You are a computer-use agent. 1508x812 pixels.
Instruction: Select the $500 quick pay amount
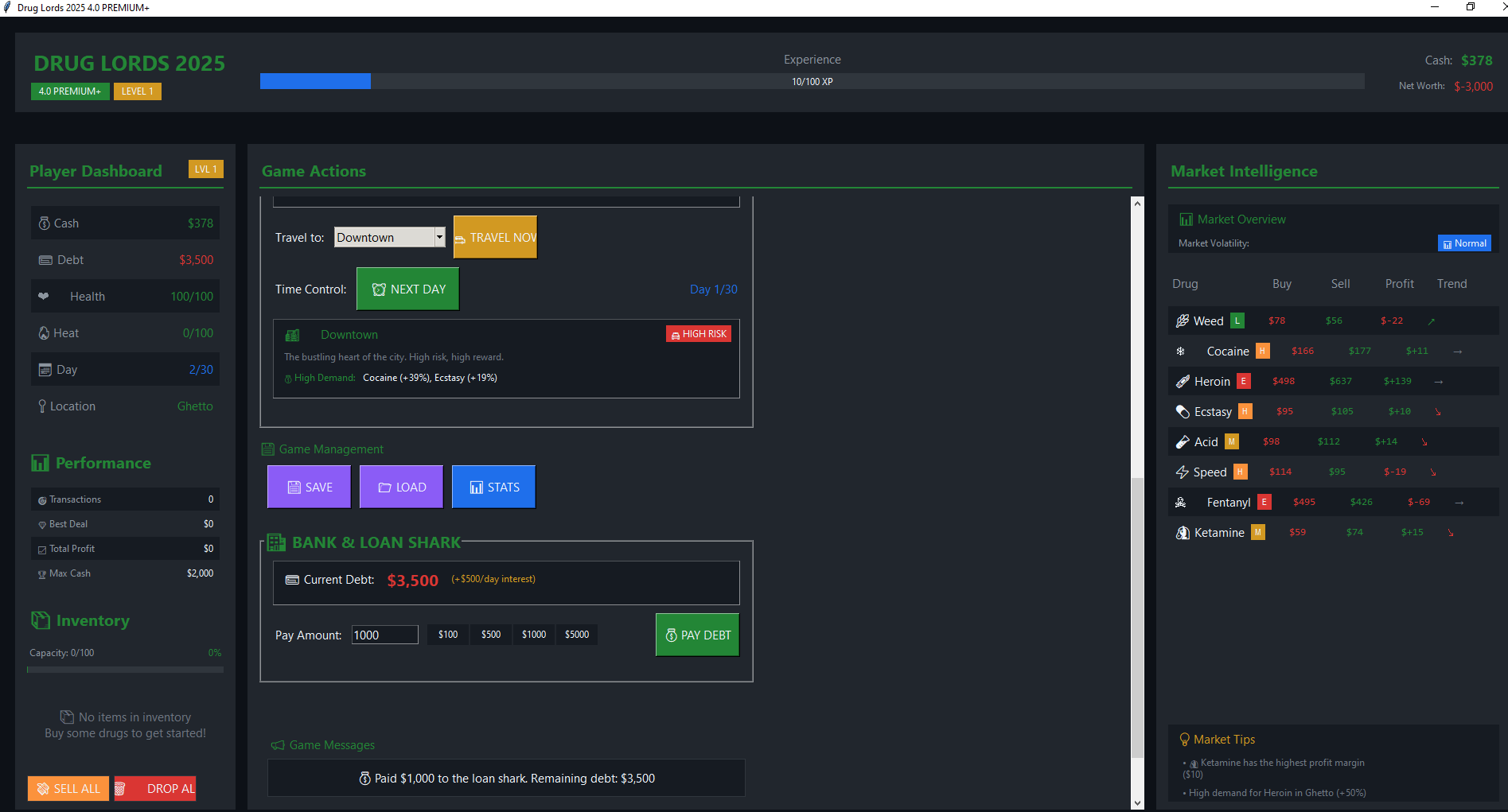click(491, 635)
